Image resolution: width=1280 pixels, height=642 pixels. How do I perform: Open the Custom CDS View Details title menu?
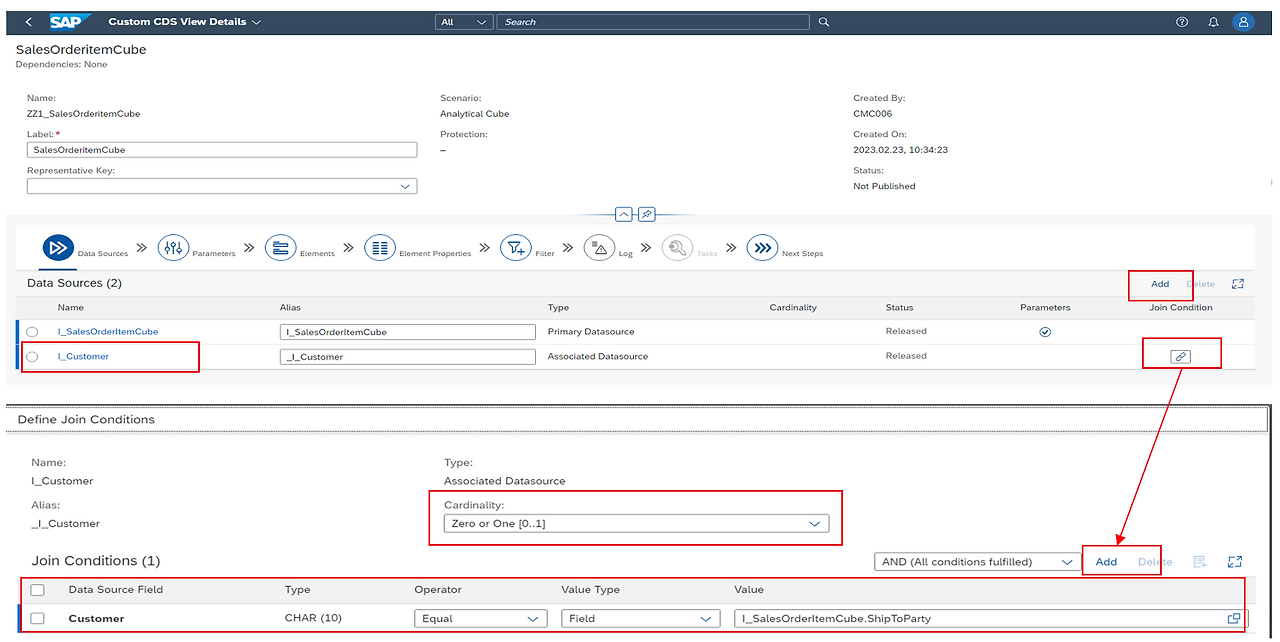tap(185, 21)
